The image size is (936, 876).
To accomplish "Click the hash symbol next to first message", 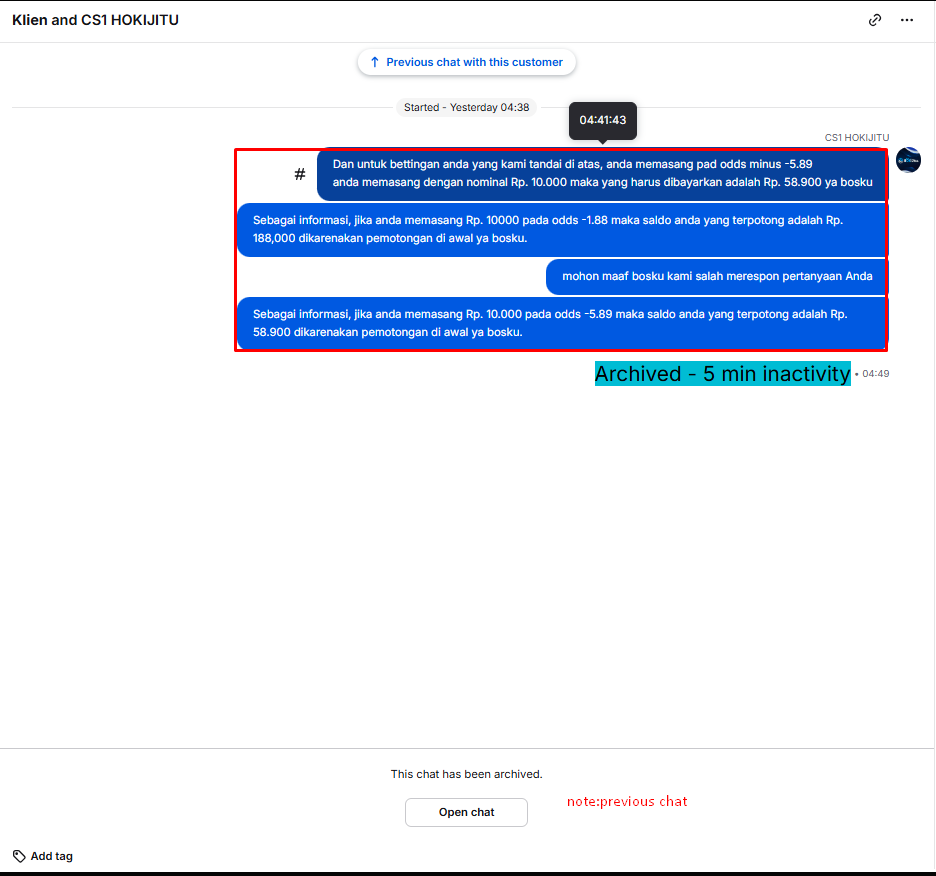I will [x=300, y=174].
